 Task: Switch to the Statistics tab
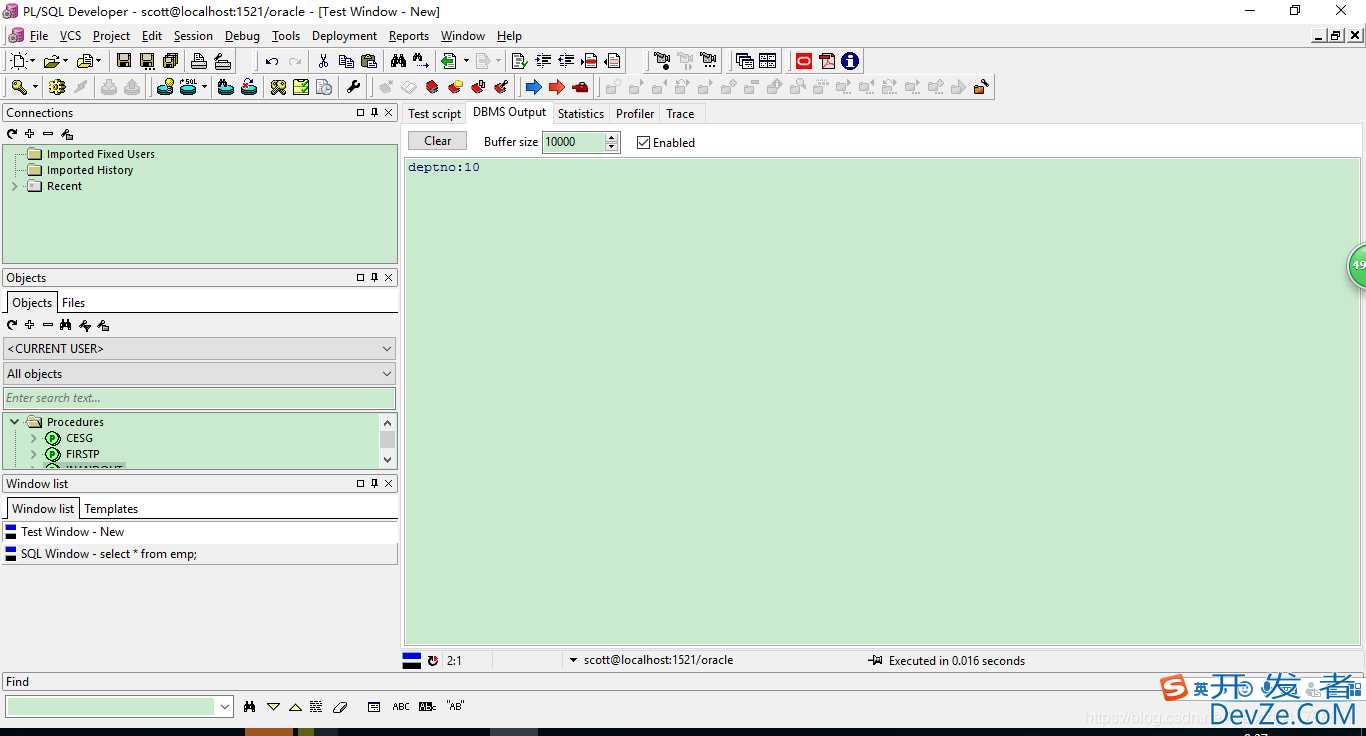[581, 114]
